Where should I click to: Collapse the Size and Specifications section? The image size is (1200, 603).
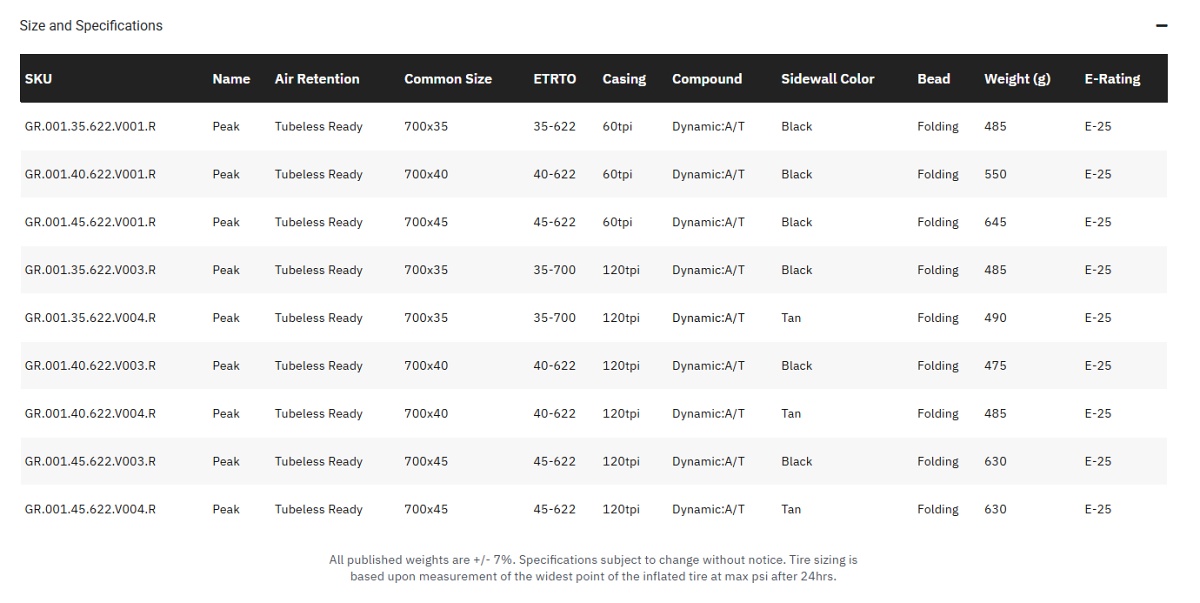(1161, 26)
